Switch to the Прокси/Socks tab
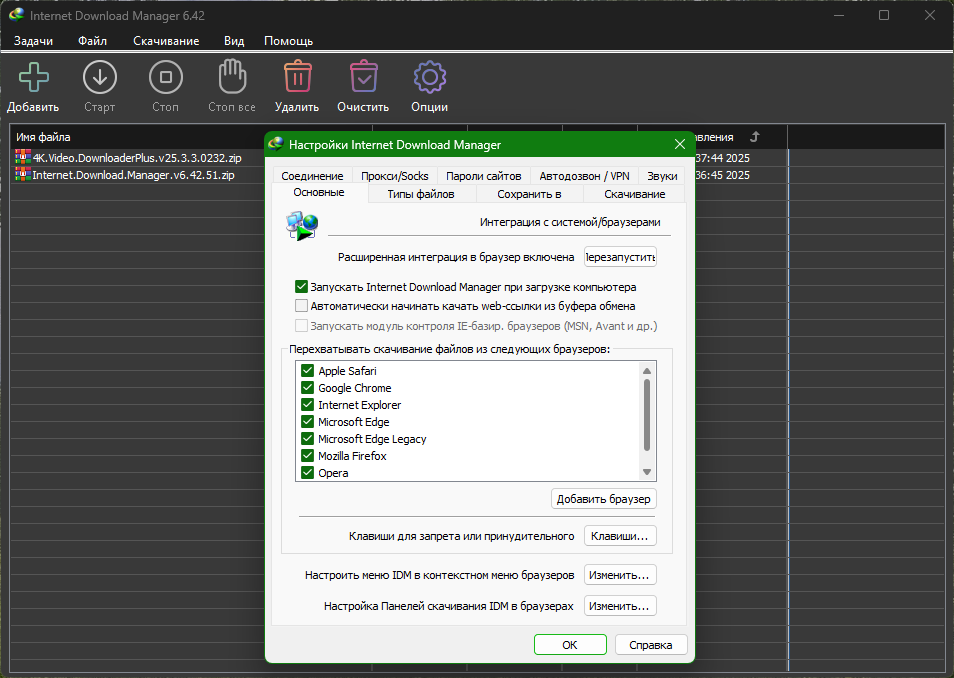 click(394, 176)
